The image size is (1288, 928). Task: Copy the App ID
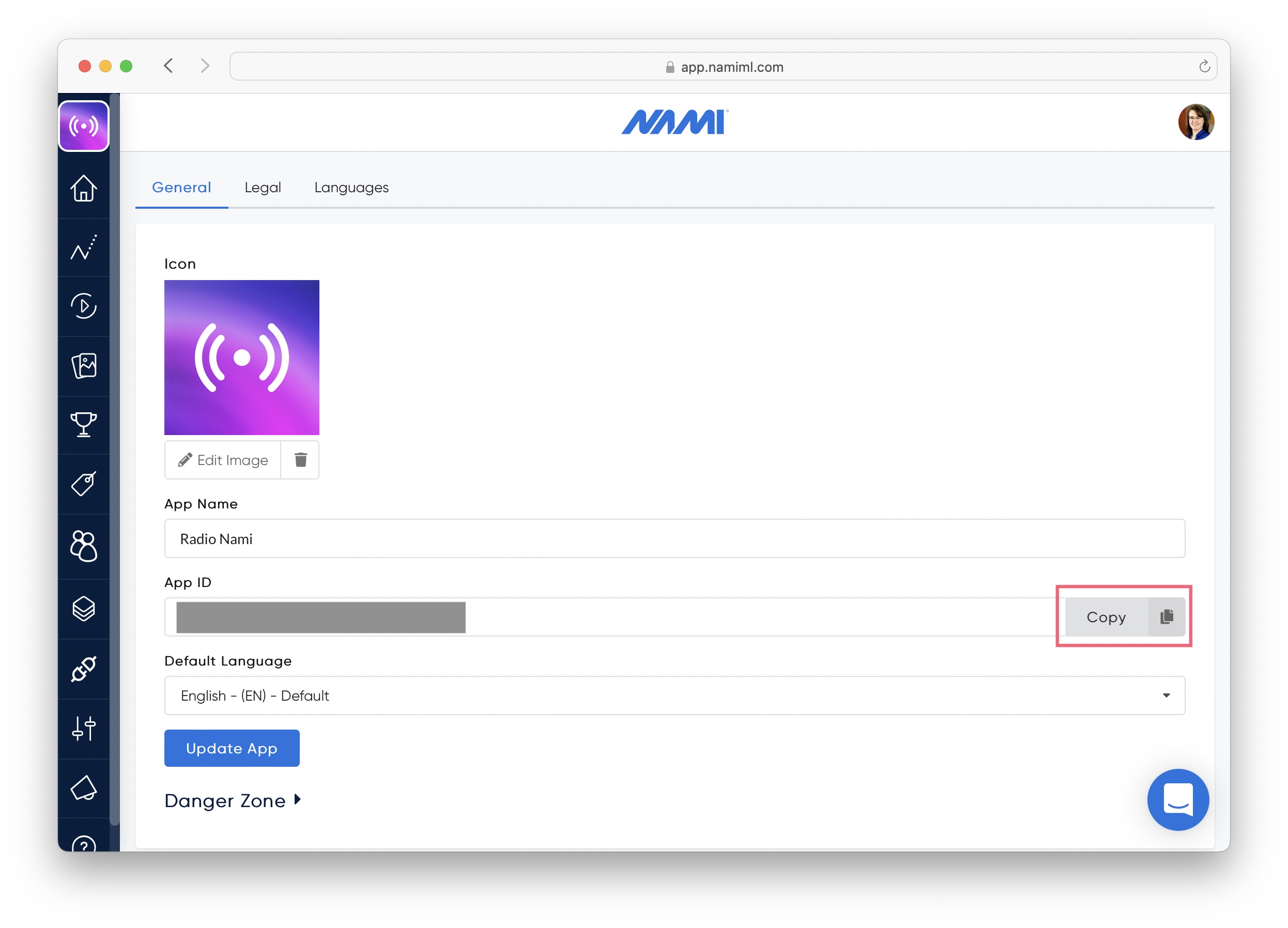(1124, 616)
